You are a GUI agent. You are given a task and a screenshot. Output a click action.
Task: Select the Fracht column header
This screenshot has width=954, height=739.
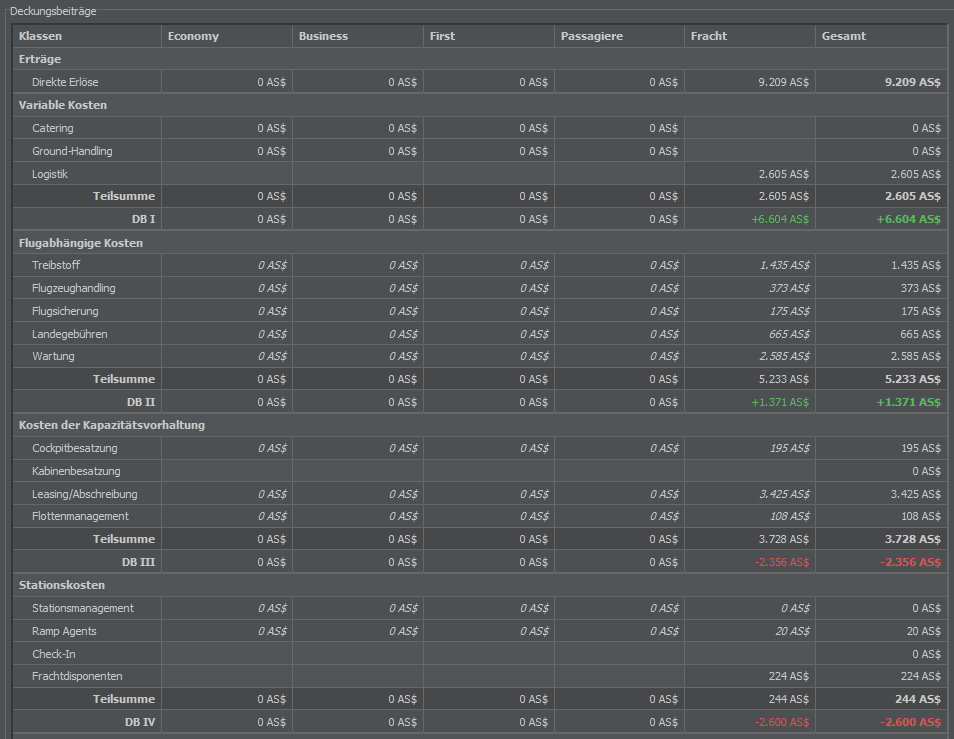coord(750,36)
